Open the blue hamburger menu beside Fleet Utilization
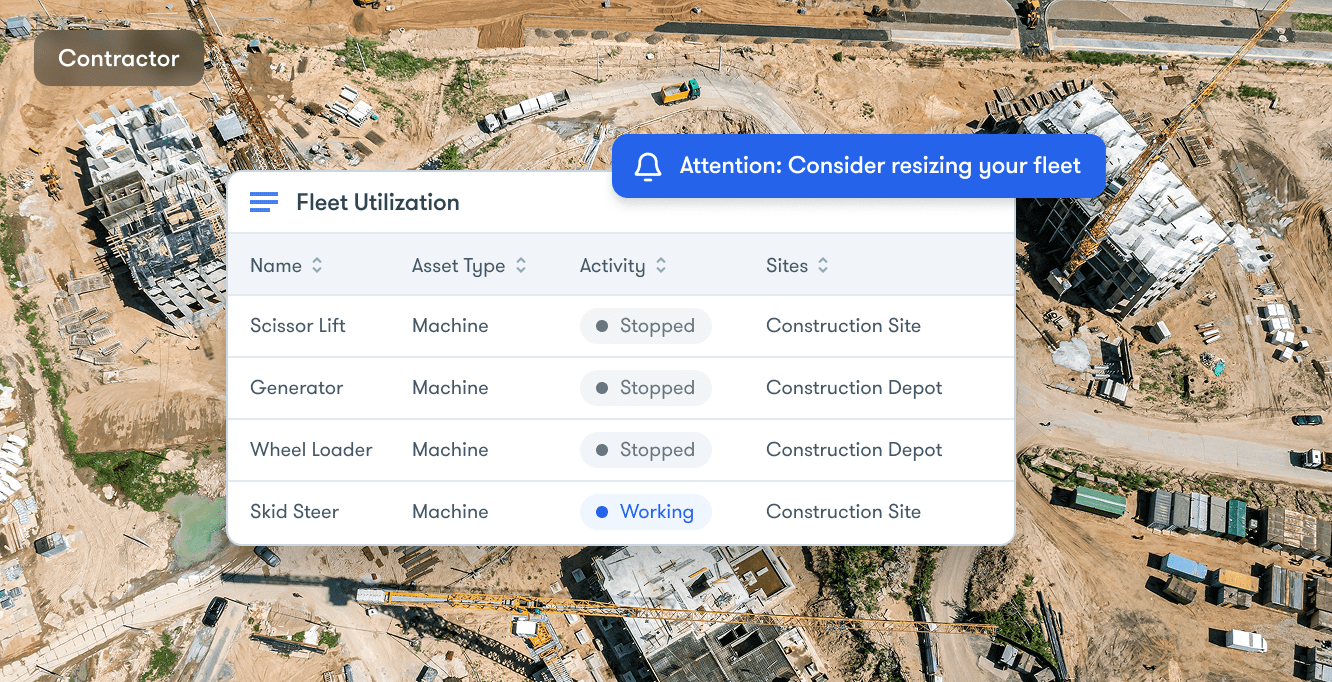This screenshot has width=1332, height=682. 263,201
